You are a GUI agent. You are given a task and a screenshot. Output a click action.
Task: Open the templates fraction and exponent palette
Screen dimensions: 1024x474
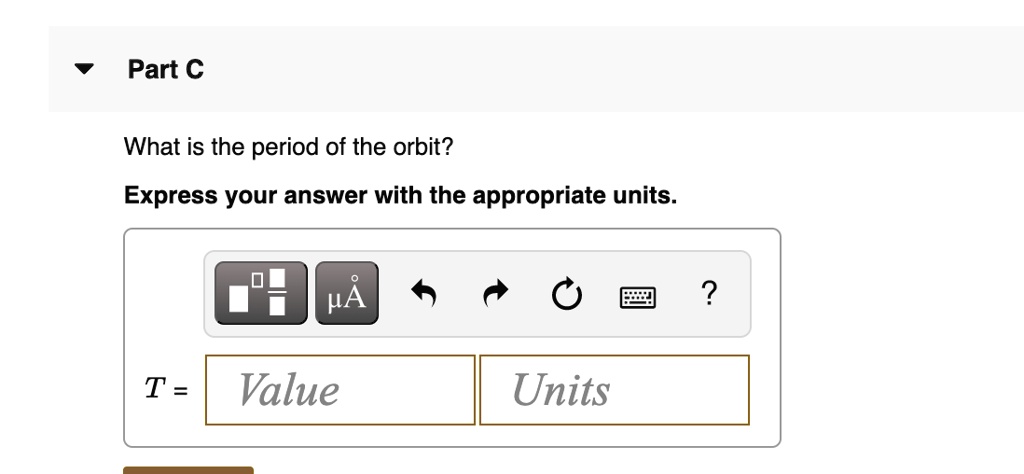point(261,292)
